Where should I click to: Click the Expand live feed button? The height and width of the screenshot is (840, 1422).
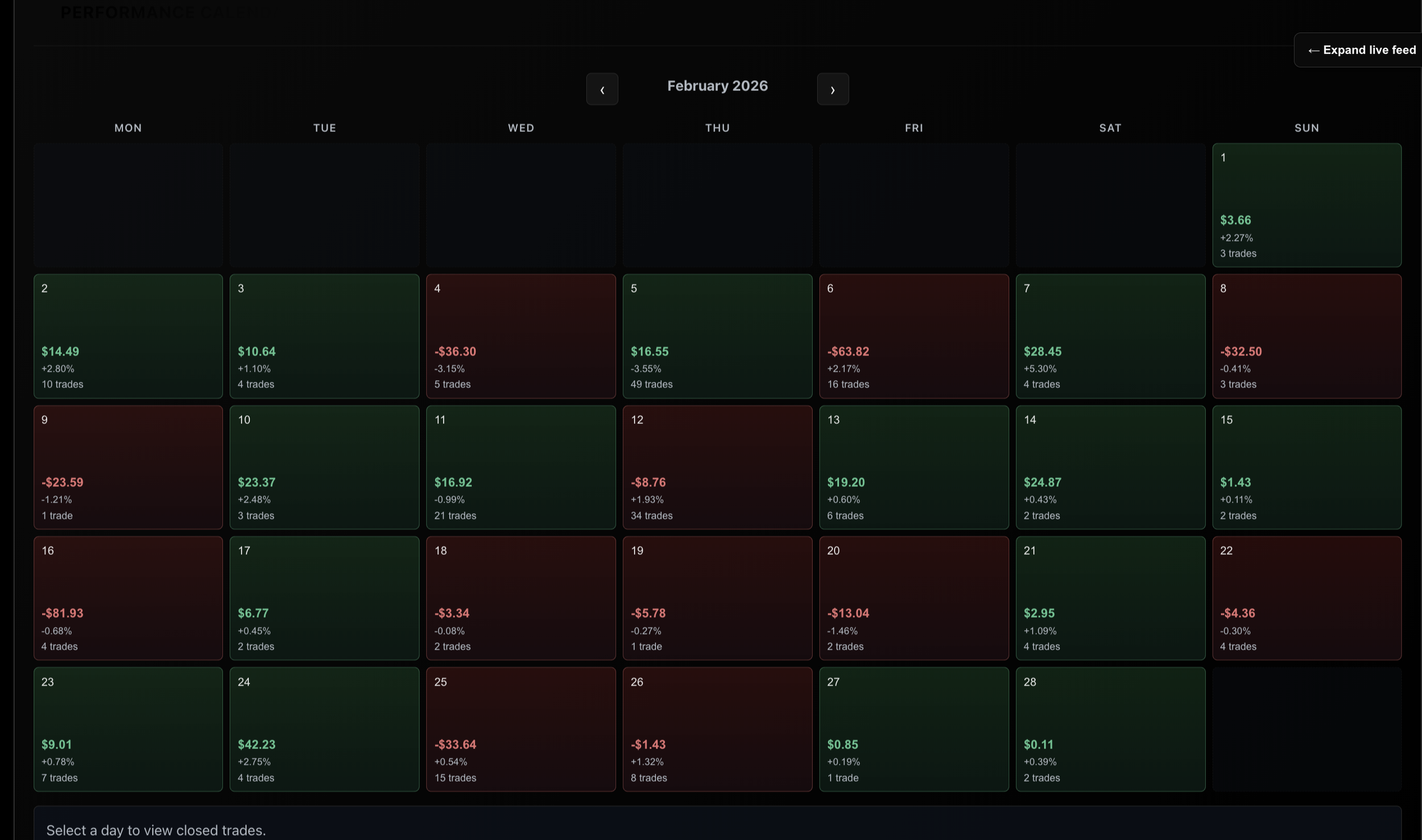[x=1361, y=50]
